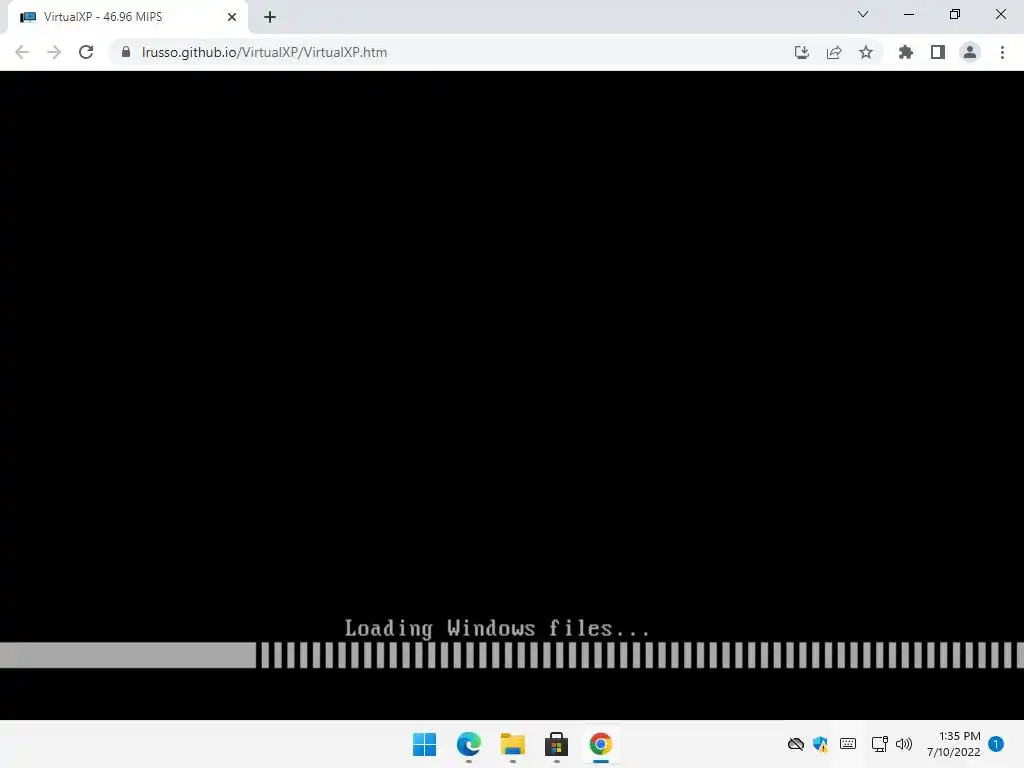Switch to Chrome in the taskbar
This screenshot has height=768, width=1024.
601,744
